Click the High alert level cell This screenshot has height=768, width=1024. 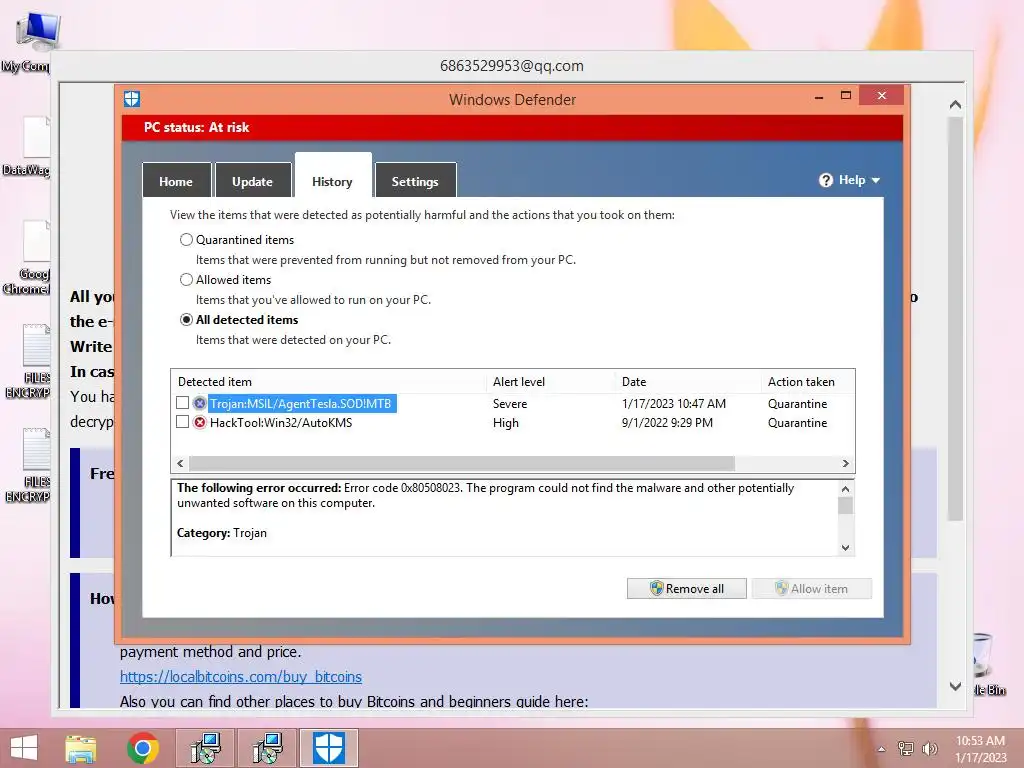pyautogui.click(x=506, y=423)
